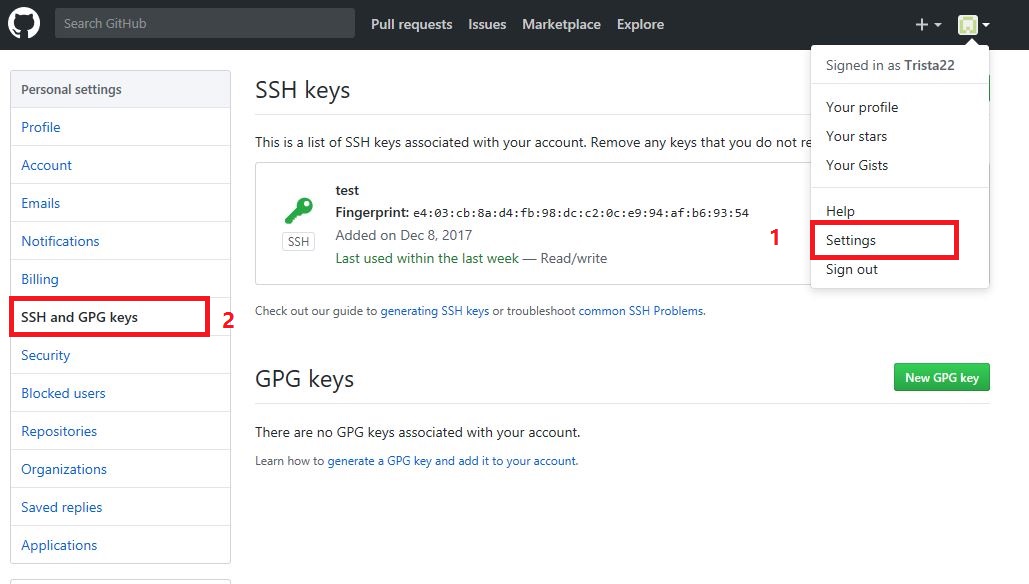This screenshot has width=1029, height=584.
Task: Open generate a GPG key help link
Action: coord(452,461)
